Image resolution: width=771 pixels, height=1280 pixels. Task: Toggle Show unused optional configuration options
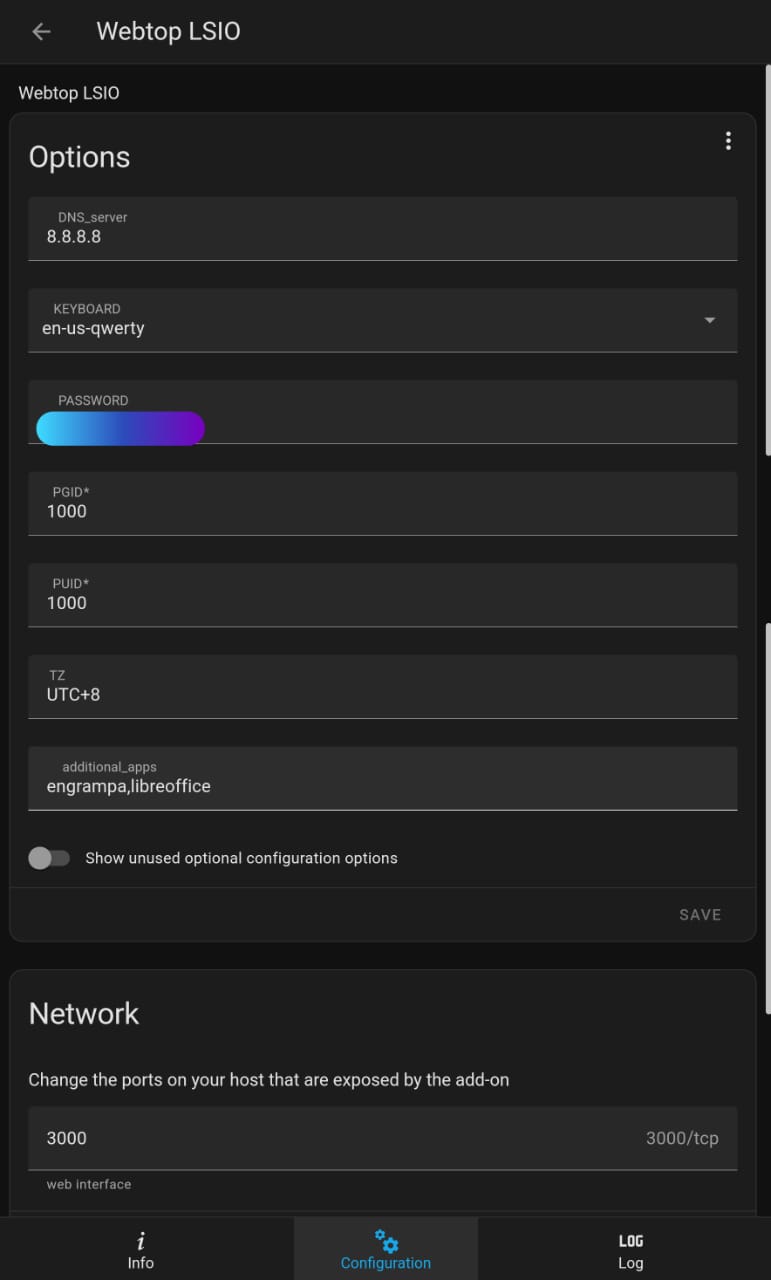pos(49,858)
